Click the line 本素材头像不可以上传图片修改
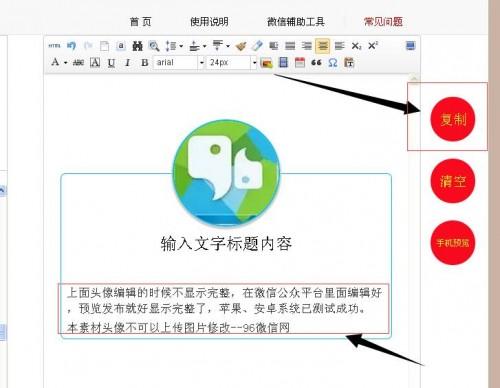The height and width of the screenshot is (388, 500). pos(178,328)
